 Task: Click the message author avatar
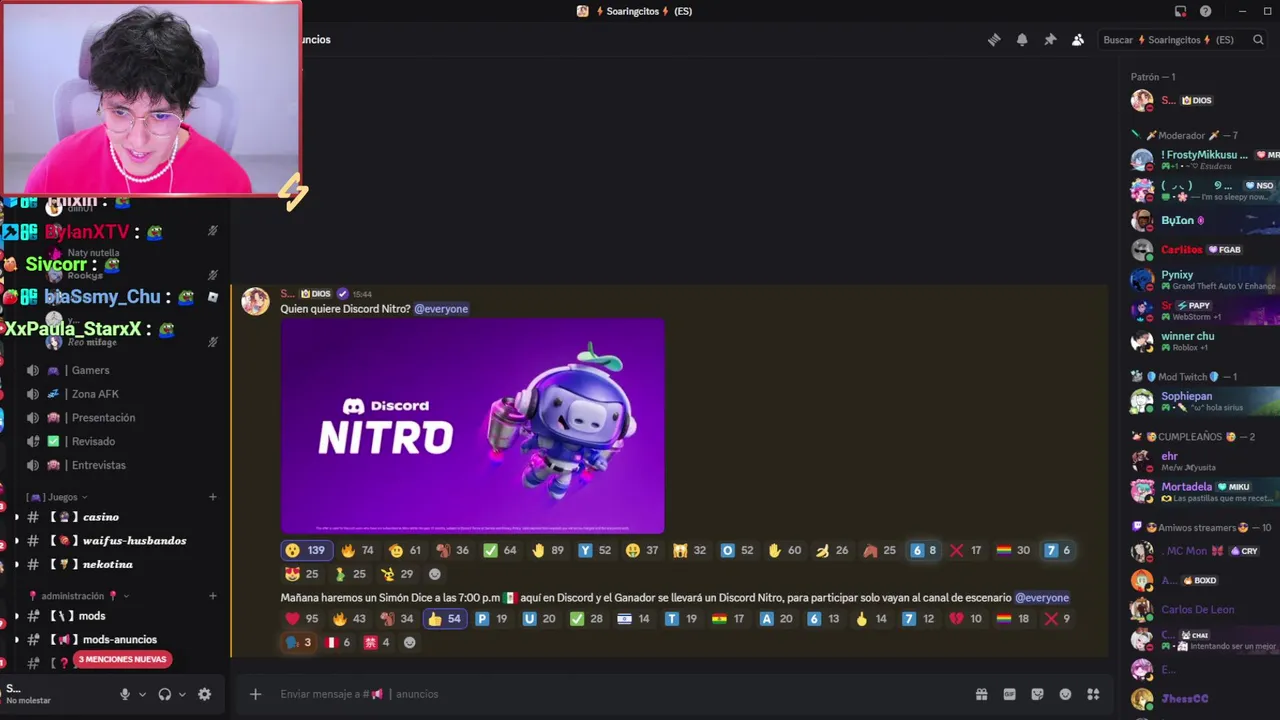(255, 301)
